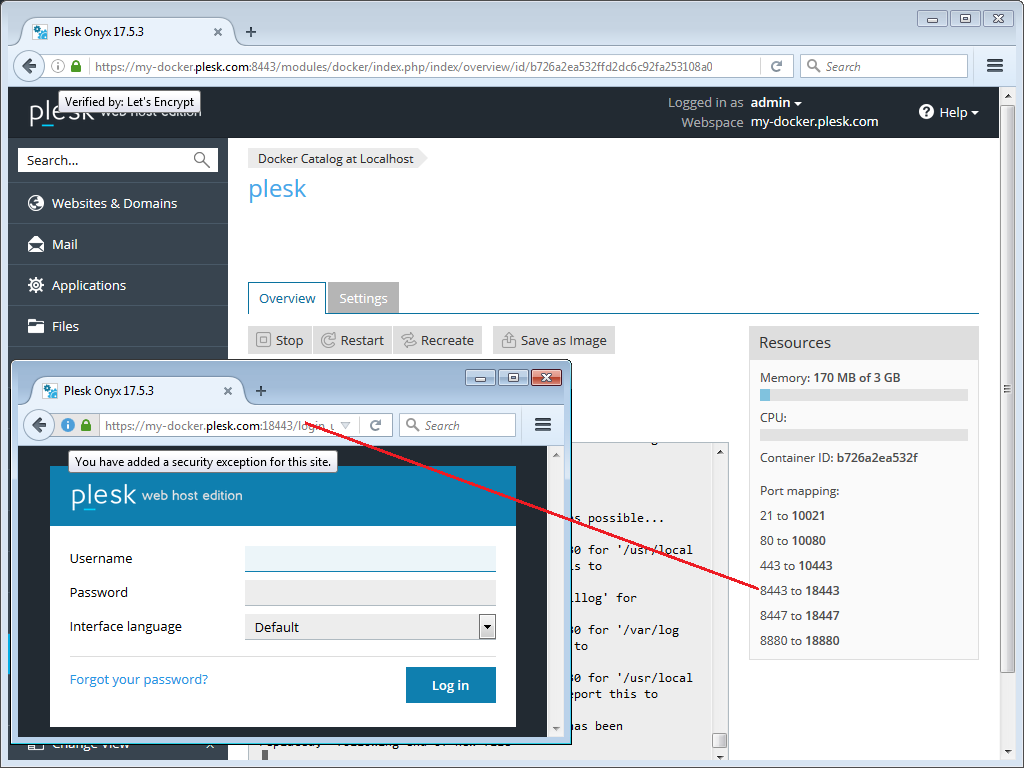Open the Interface language dropdown
Image resolution: width=1024 pixels, height=768 pixels.
(x=370, y=627)
